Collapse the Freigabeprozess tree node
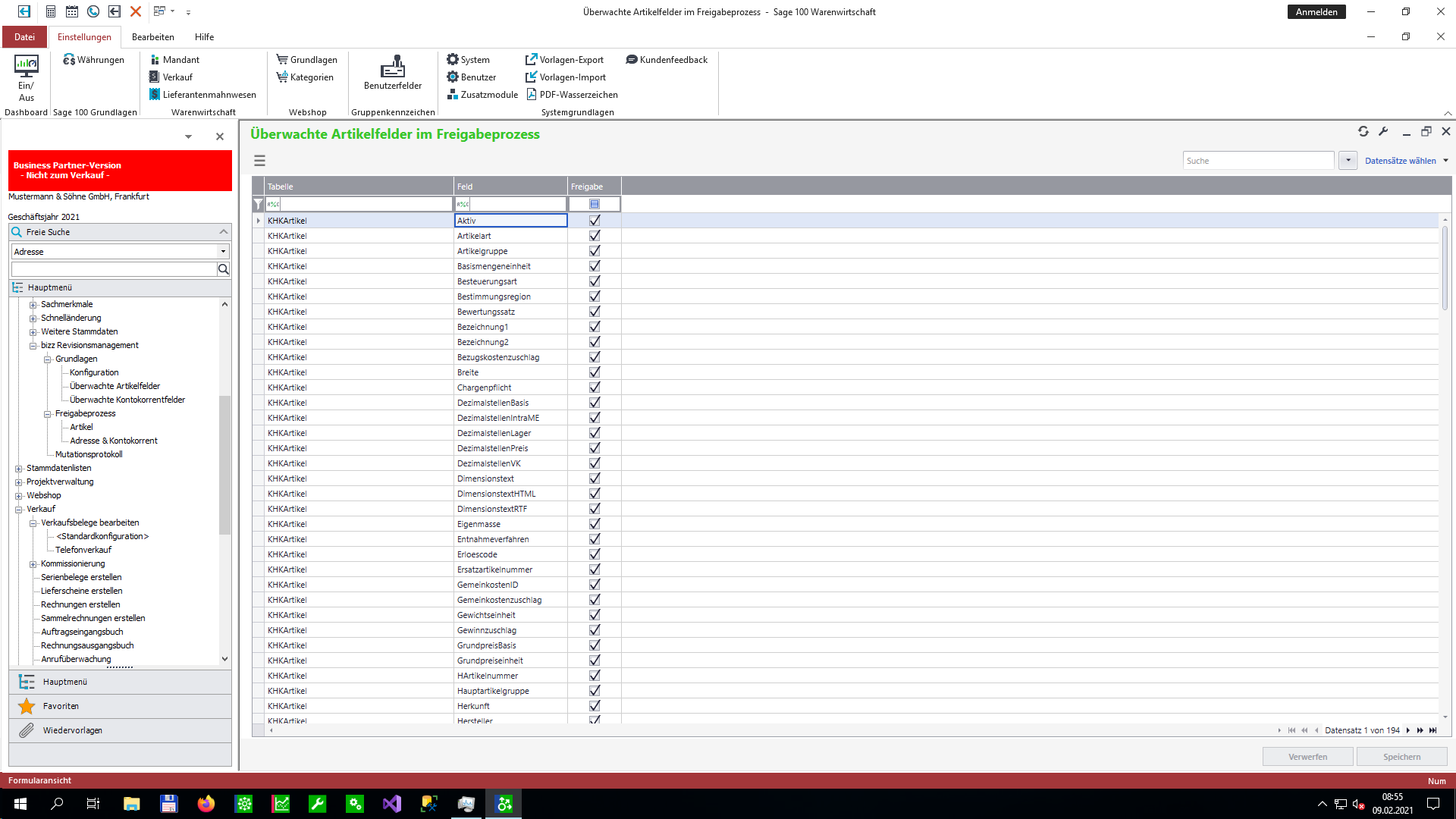The image size is (1456, 819). coord(48,414)
